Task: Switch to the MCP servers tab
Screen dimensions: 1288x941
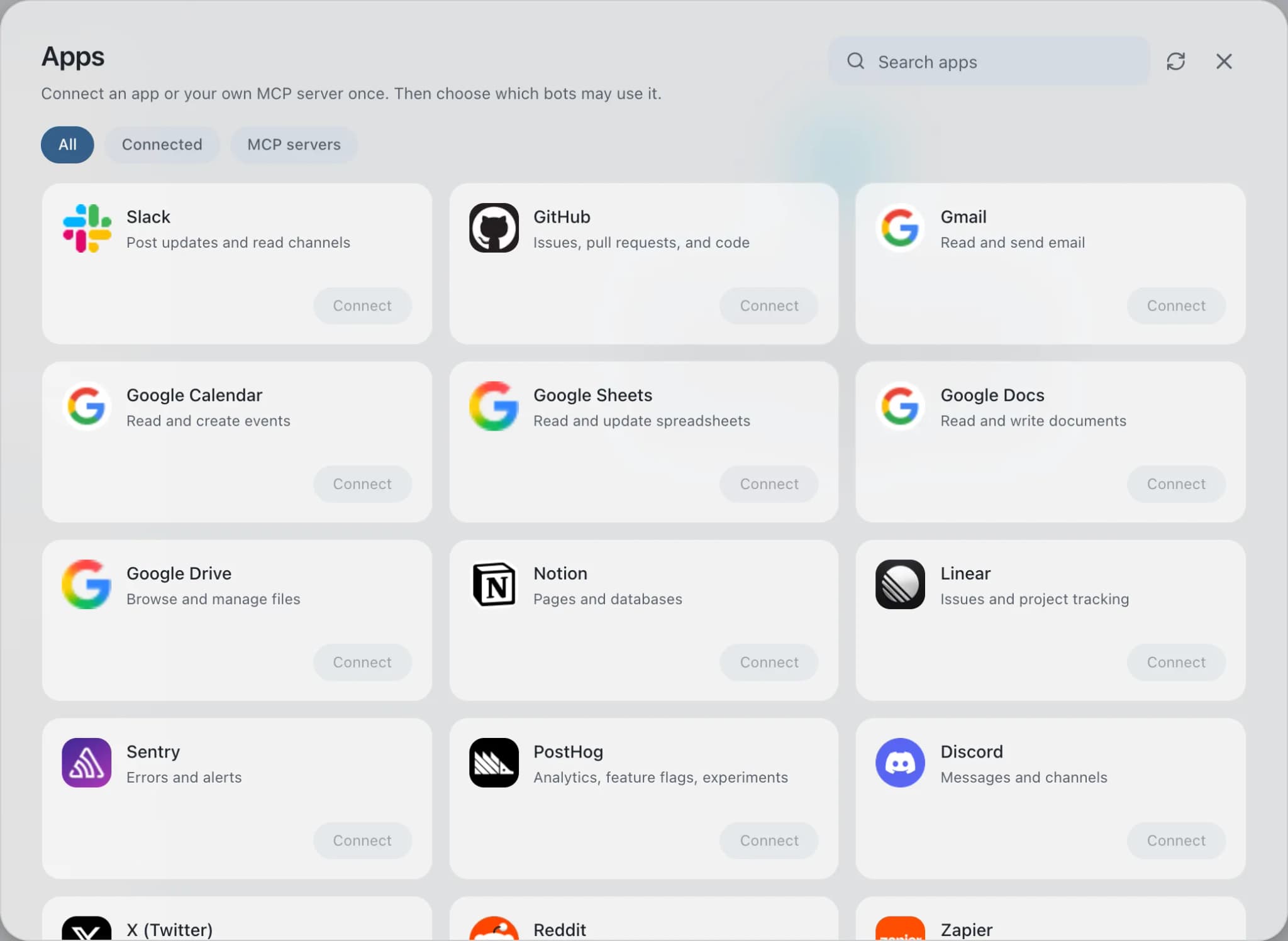Action: pyautogui.click(x=294, y=145)
